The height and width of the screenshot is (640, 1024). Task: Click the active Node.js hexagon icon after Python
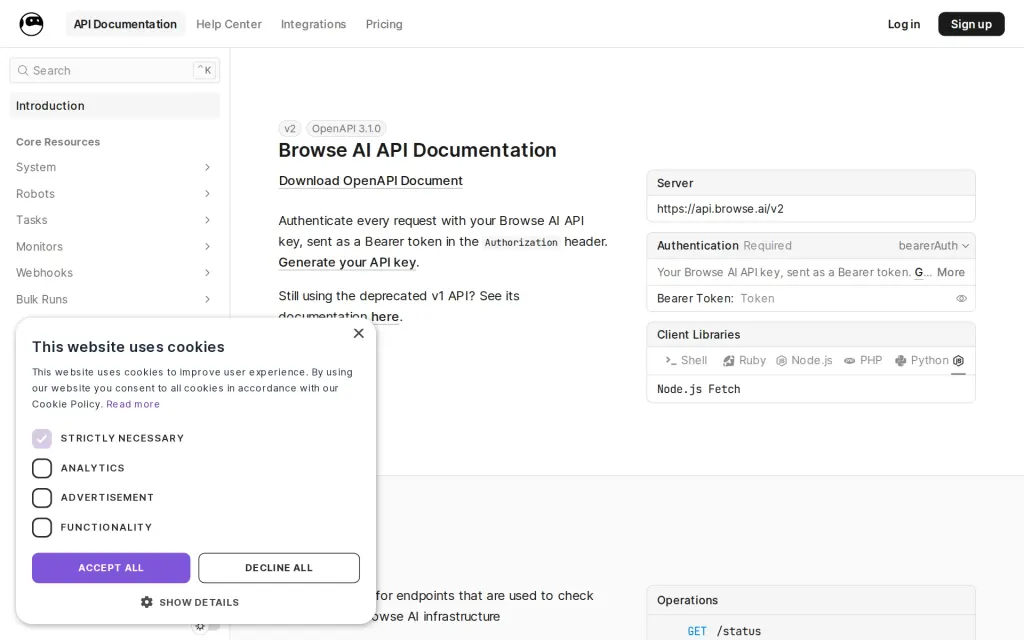pyautogui.click(x=958, y=360)
